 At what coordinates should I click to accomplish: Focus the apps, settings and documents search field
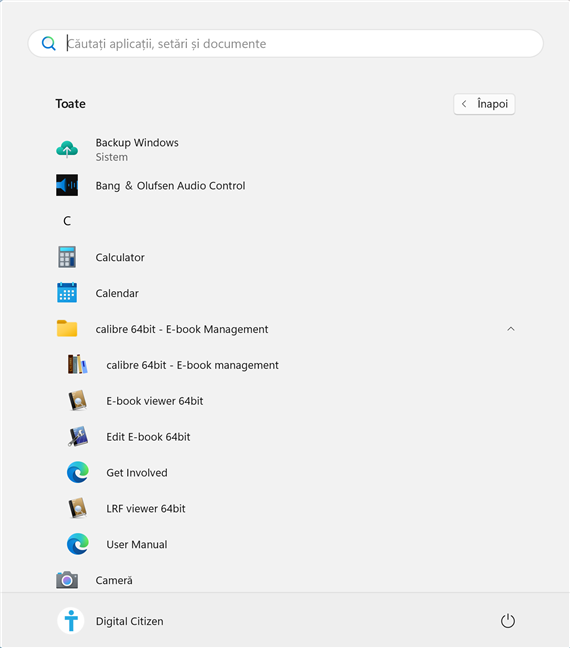click(285, 43)
